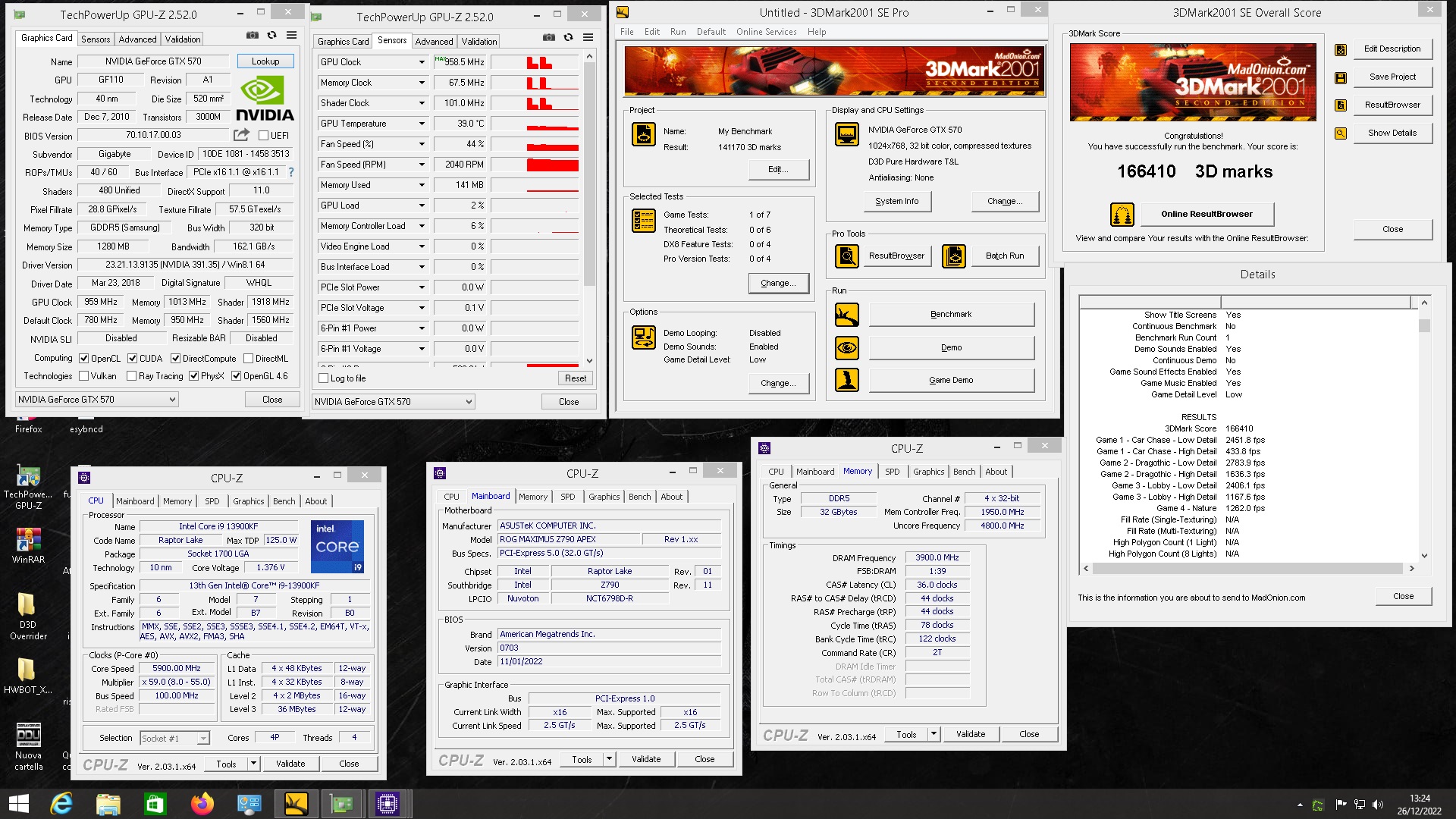Open the GPU Clock sensor dropdown
This screenshot has height=819, width=1456.
pos(422,62)
